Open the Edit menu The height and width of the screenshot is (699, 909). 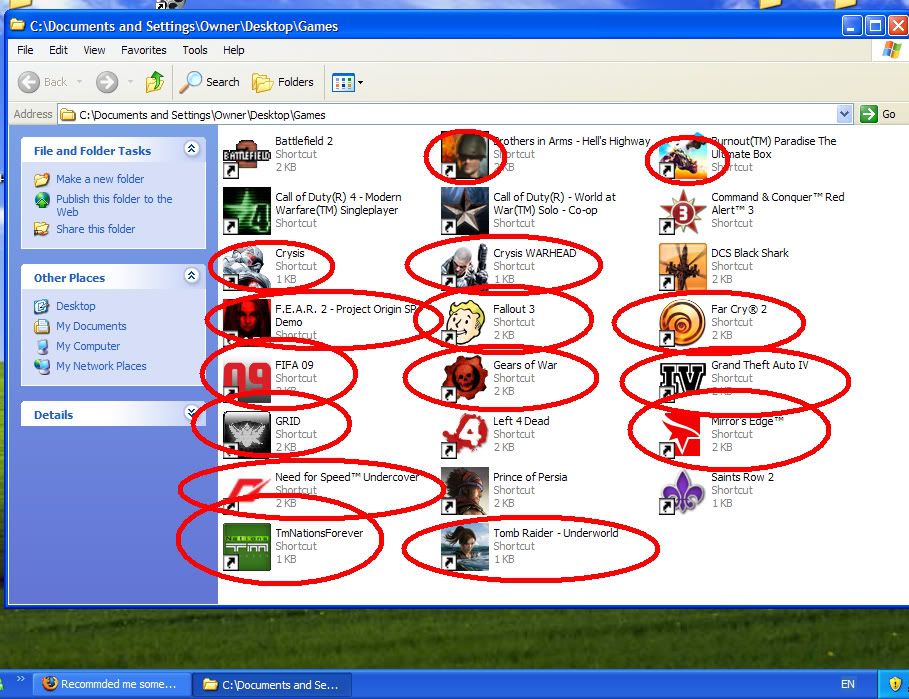[58, 50]
